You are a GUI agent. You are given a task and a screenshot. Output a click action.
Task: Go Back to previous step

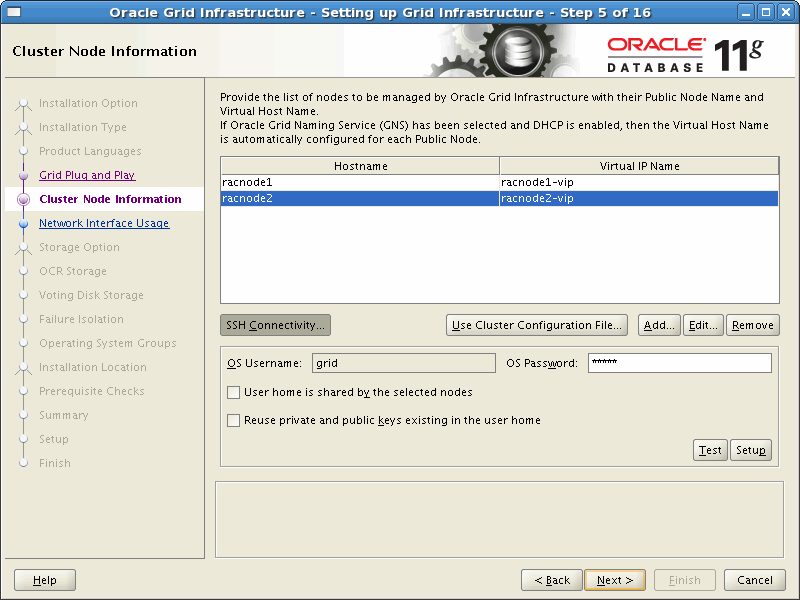(552, 580)
